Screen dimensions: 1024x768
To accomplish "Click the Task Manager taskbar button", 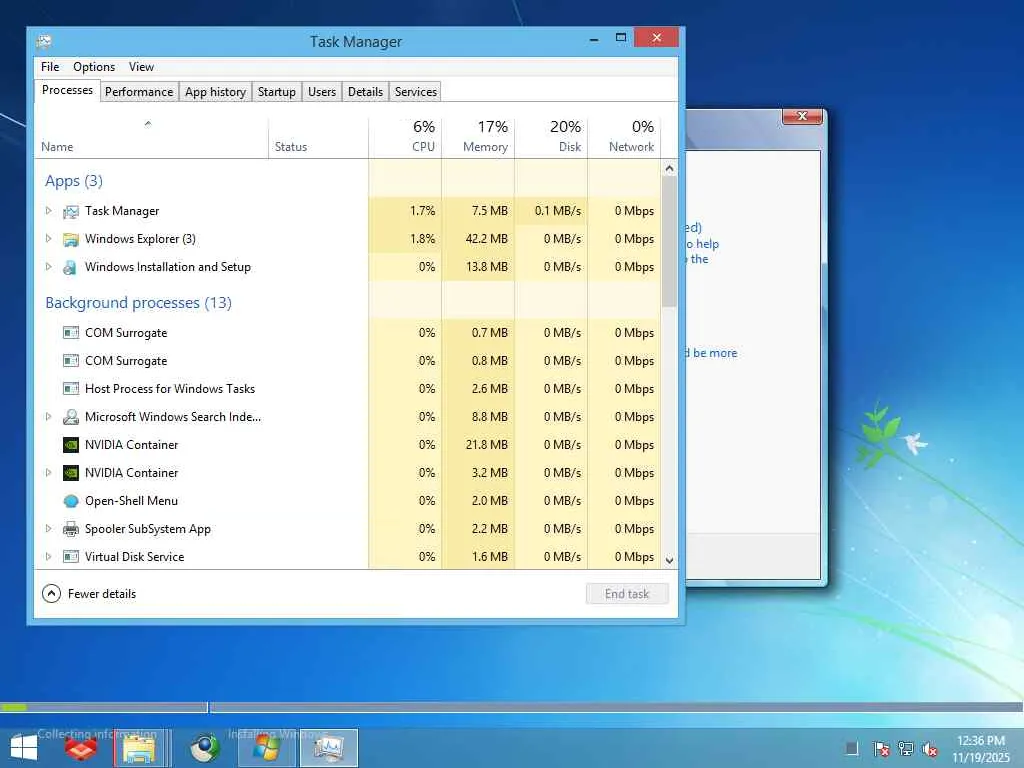I will 328,748.
